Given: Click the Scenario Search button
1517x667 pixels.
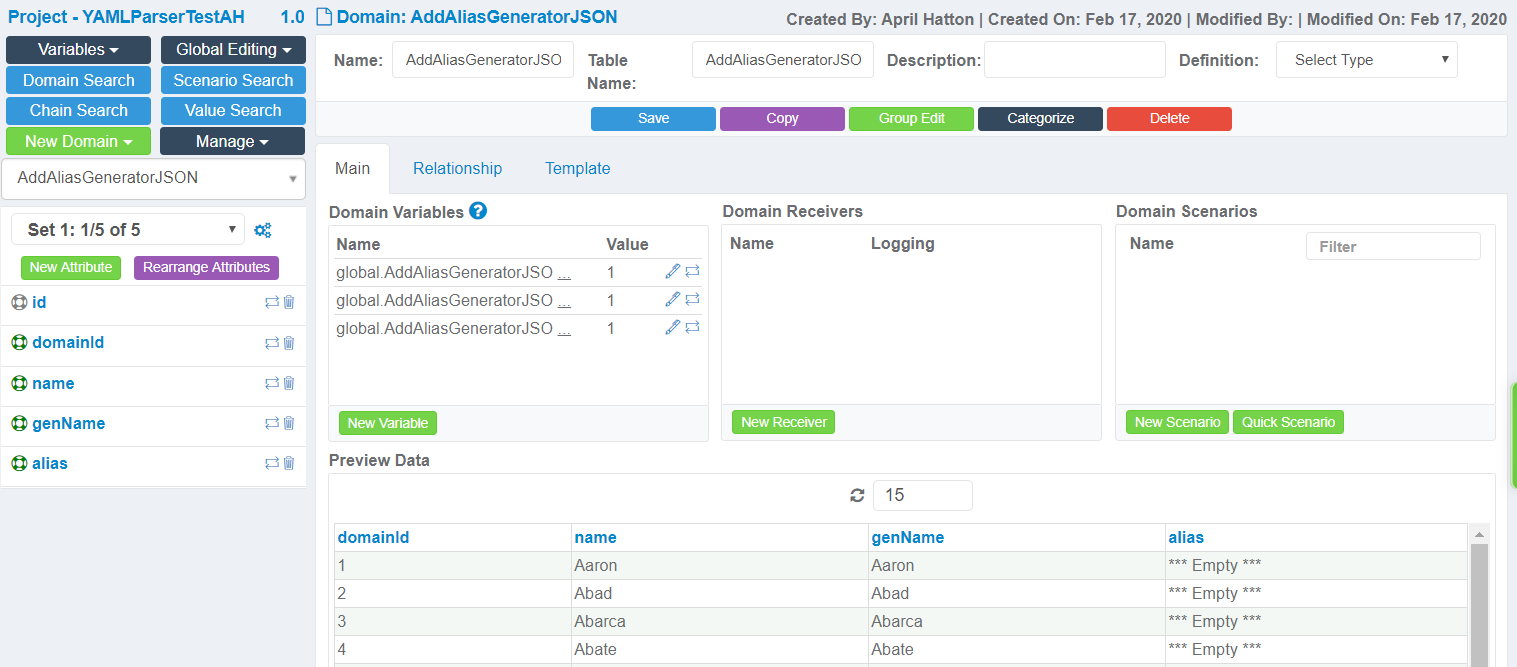Looking at the screenshot, I should pyautogui.click(x=233, y=80).
